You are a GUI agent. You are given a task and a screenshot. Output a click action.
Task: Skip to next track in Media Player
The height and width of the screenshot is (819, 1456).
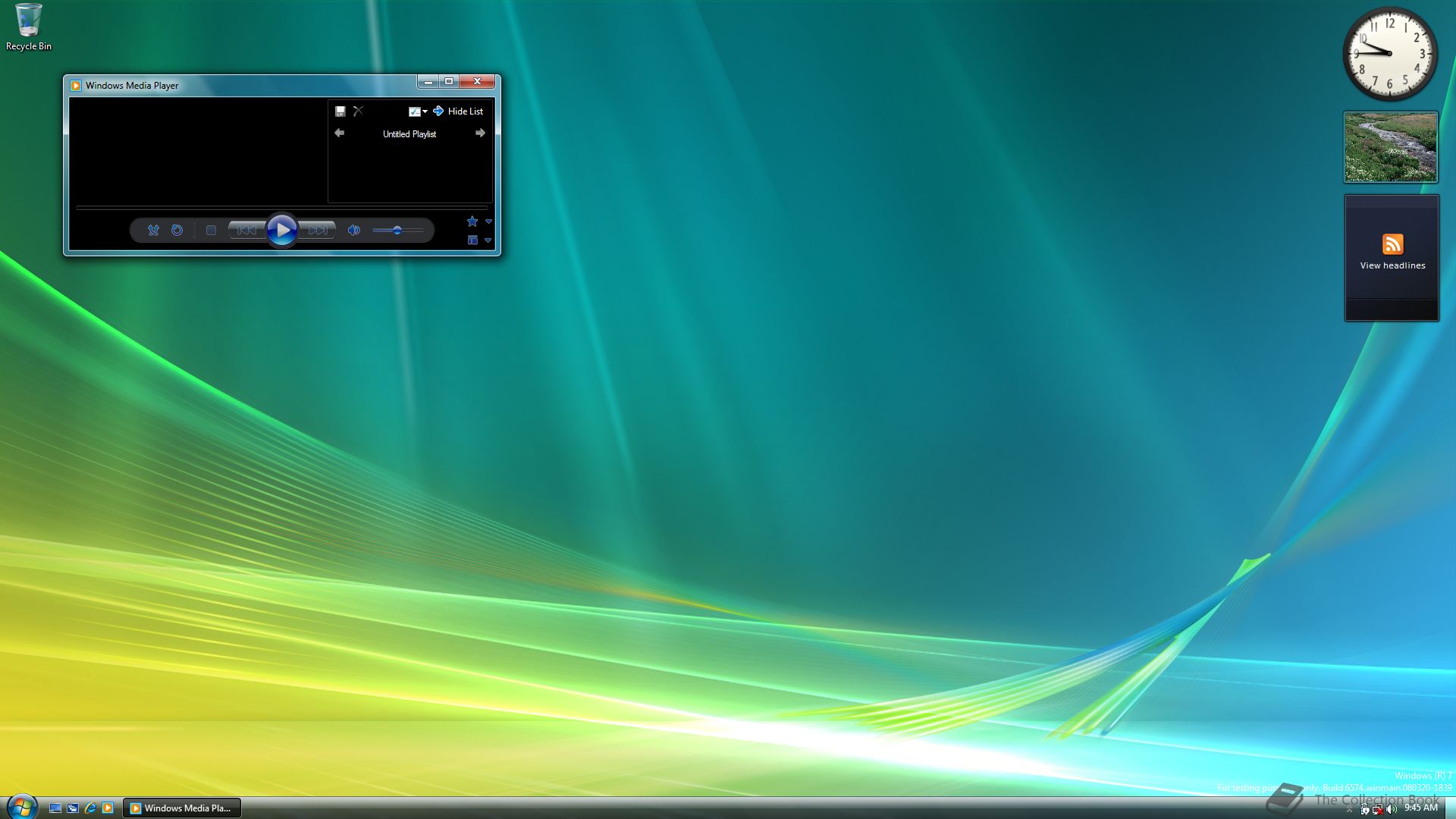click(x=318, y=231)
